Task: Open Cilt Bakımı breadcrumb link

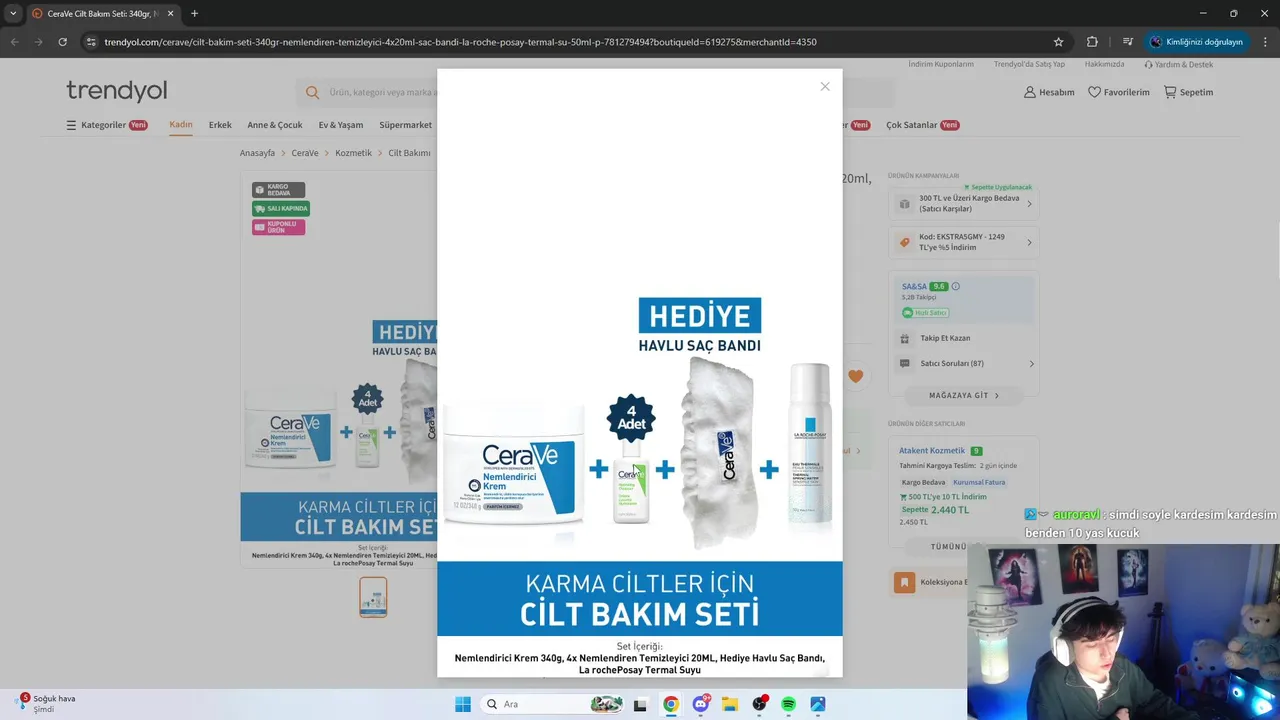Action: [409, 153]
